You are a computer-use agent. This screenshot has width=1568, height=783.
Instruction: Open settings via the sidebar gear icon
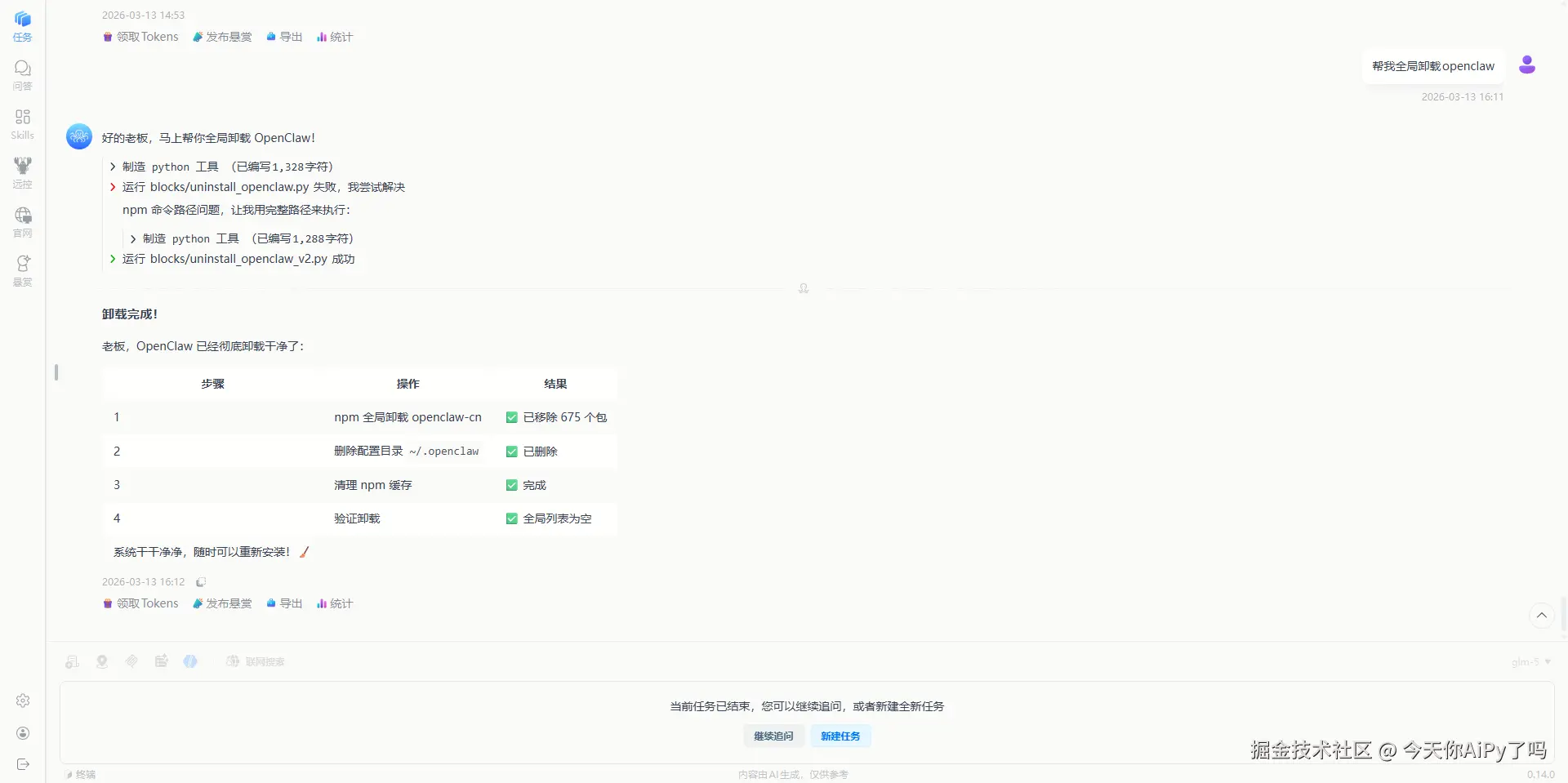click(23, 701)
